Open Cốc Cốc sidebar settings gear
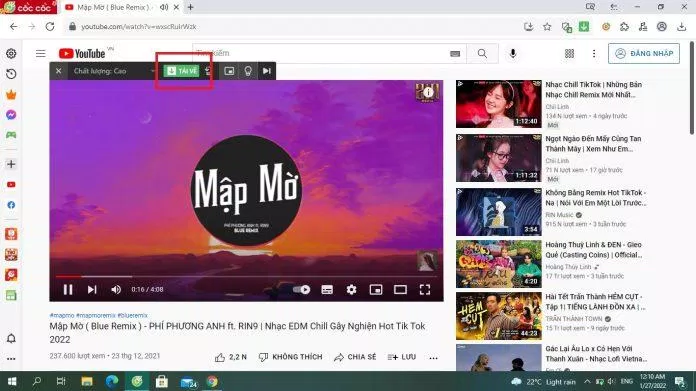Screen dimensions: 696x391 coord(11,54)
